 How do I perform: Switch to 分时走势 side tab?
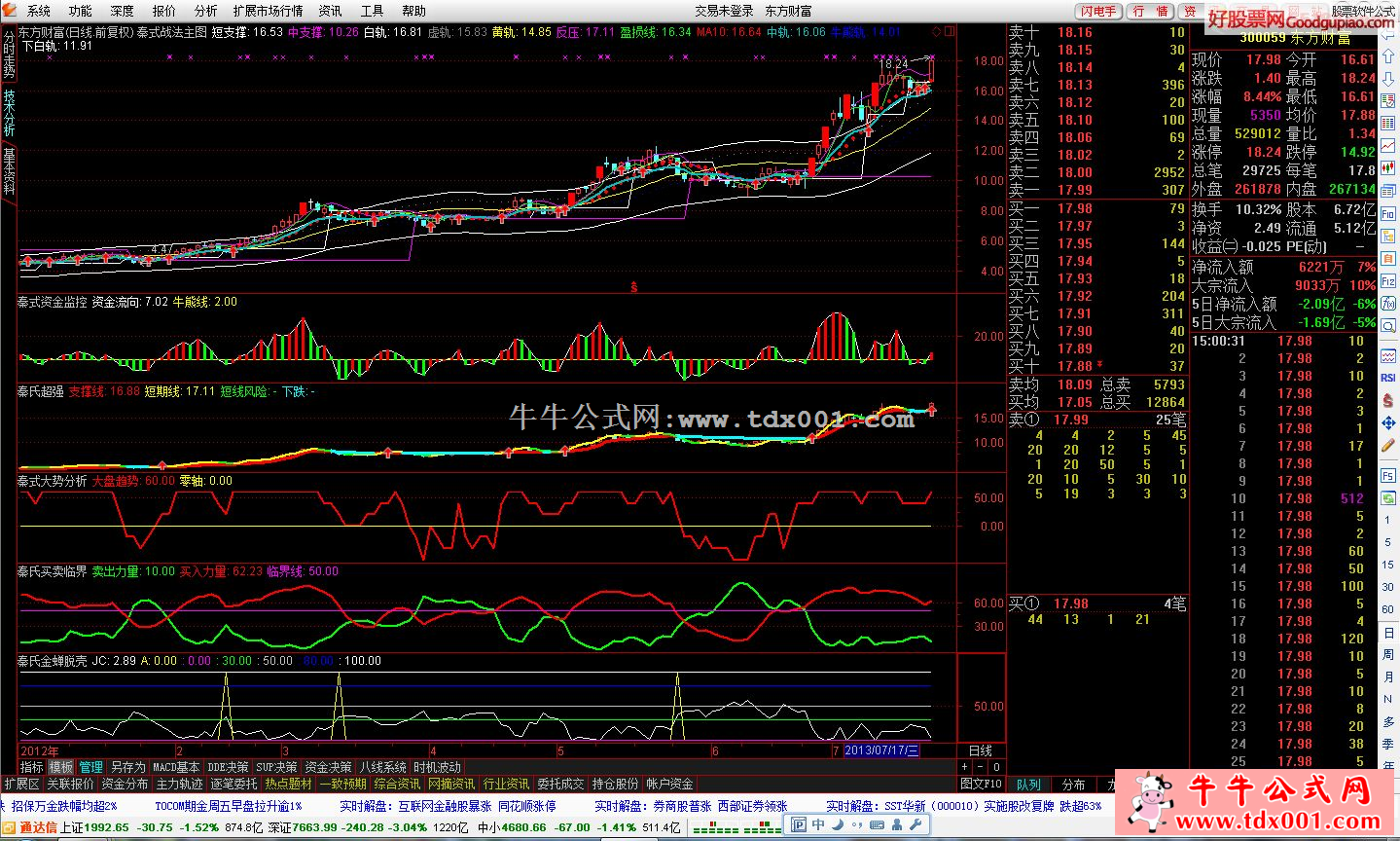[9, 55]
